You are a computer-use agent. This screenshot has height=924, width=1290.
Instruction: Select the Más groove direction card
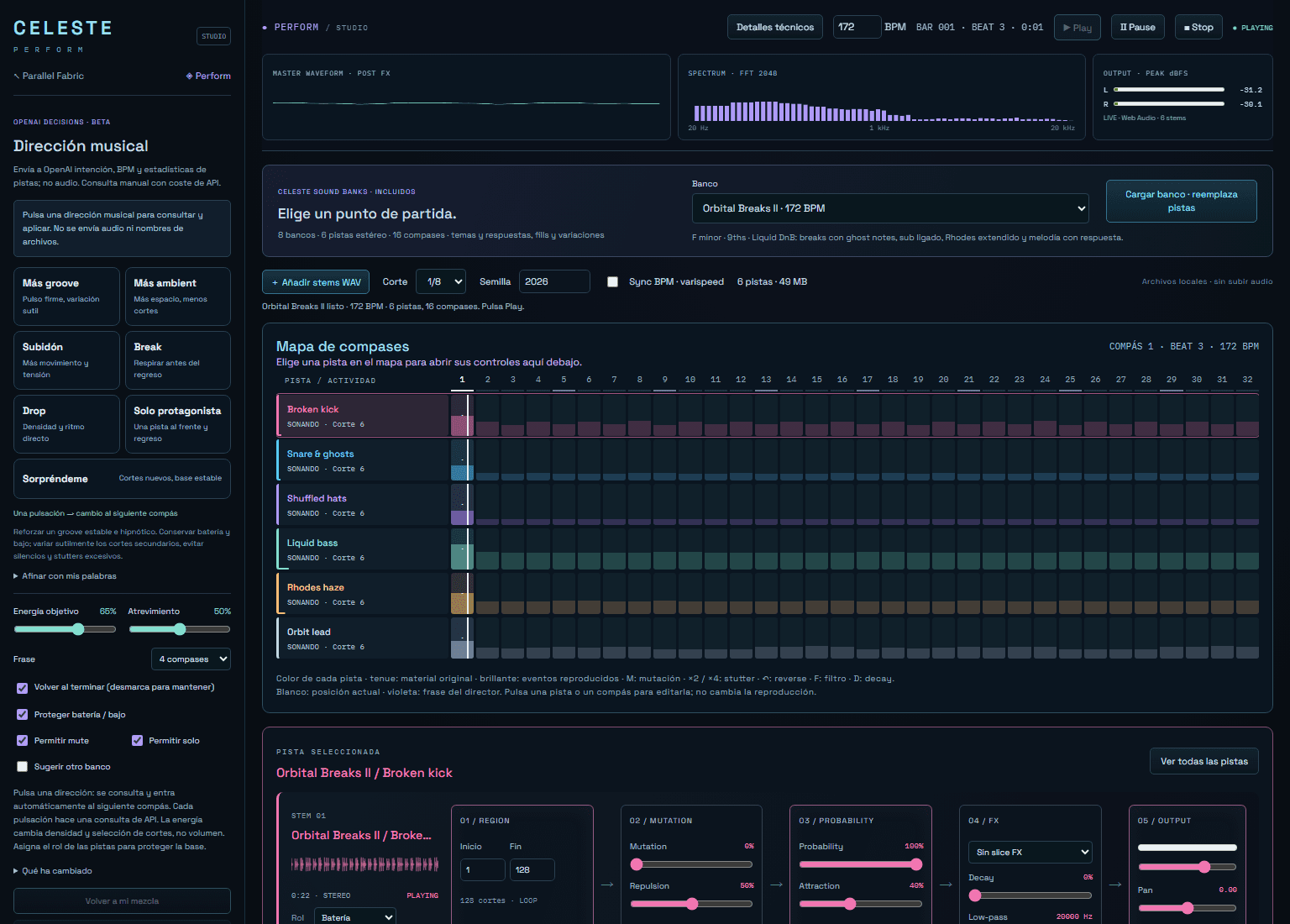pos(66,297)
